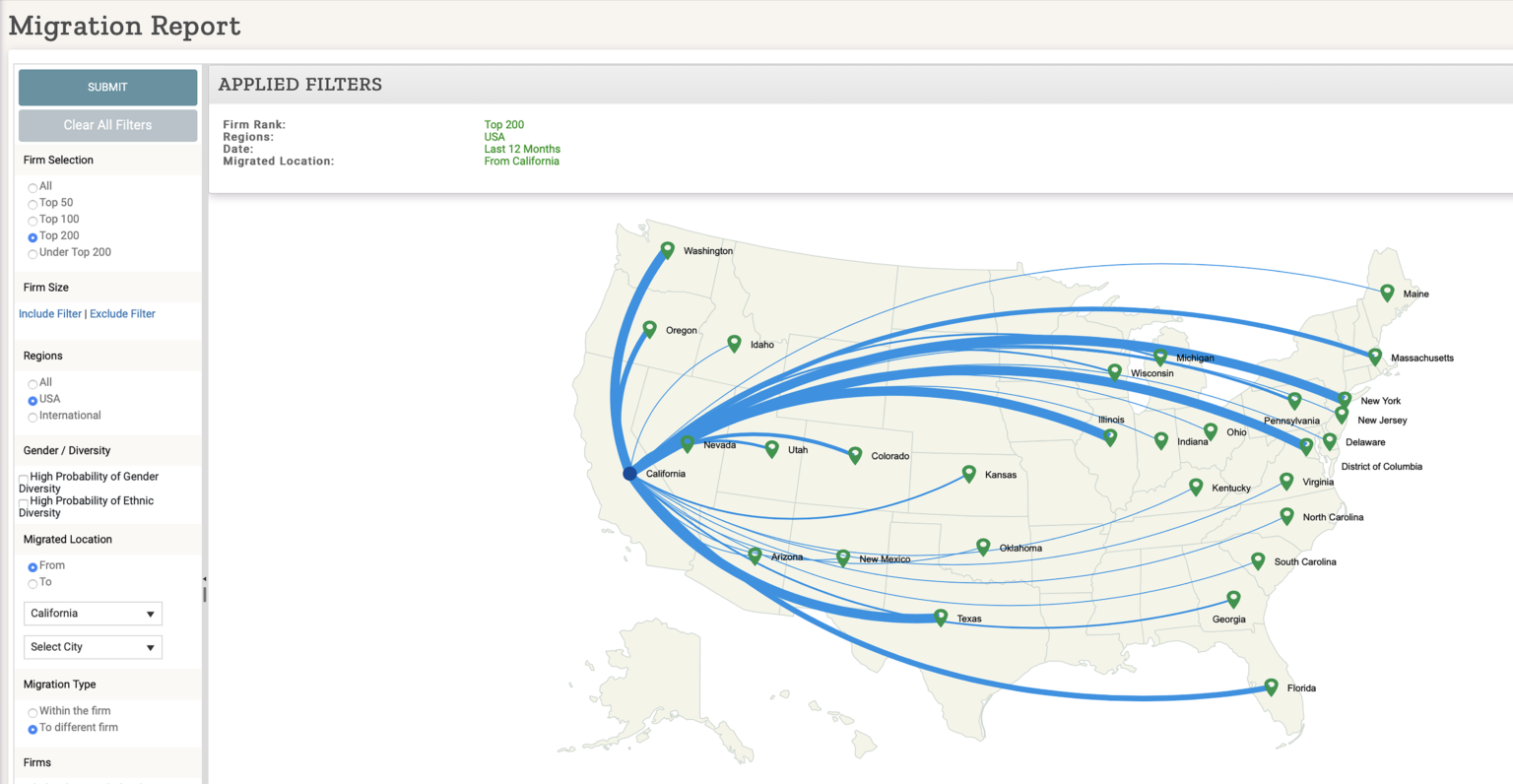Check High Probability of Ethnic Diversity
Image resolution: width=1513 pixels, height=784 pixels.
(x=23, y=502)
